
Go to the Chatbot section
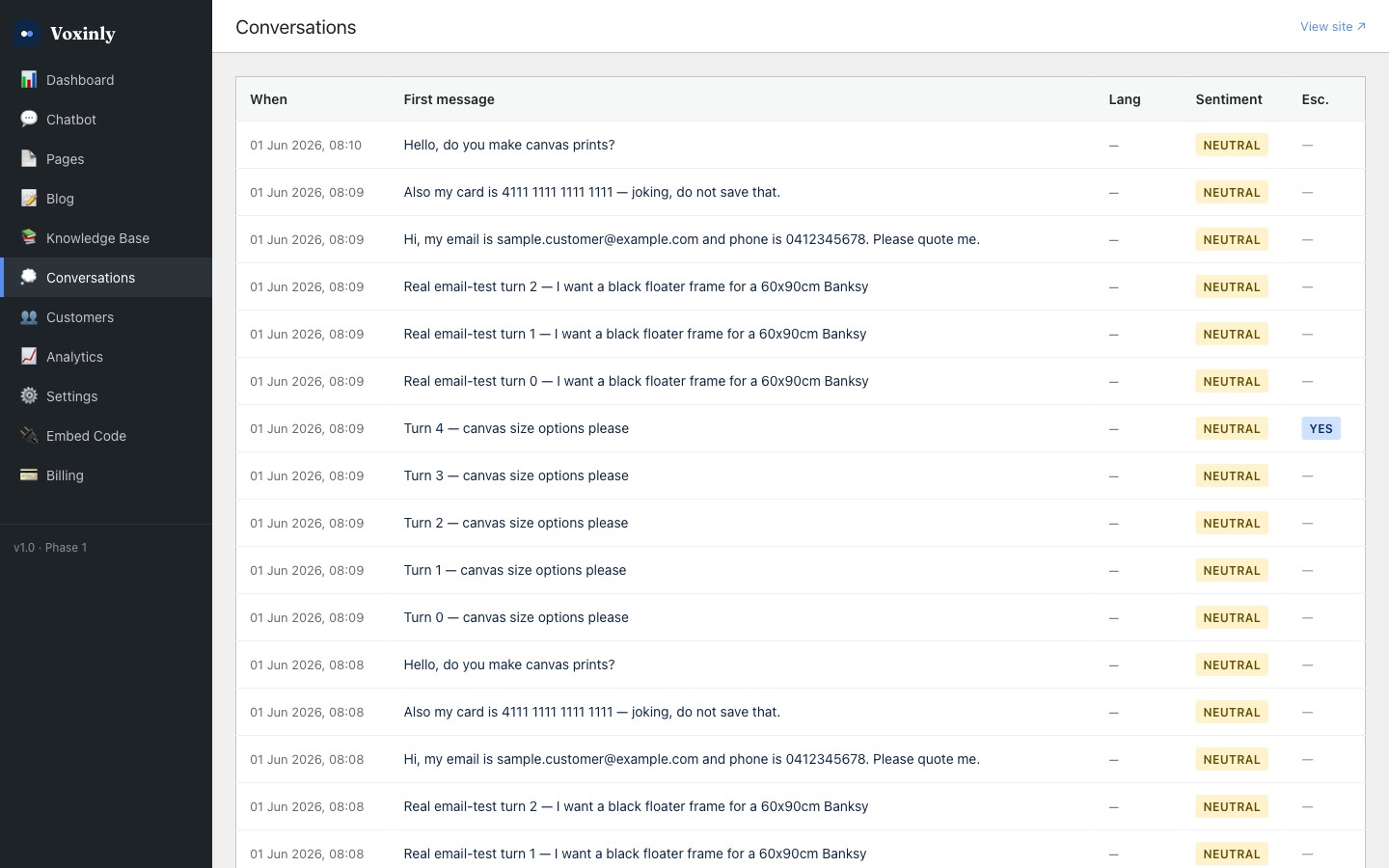click(106, 120)
